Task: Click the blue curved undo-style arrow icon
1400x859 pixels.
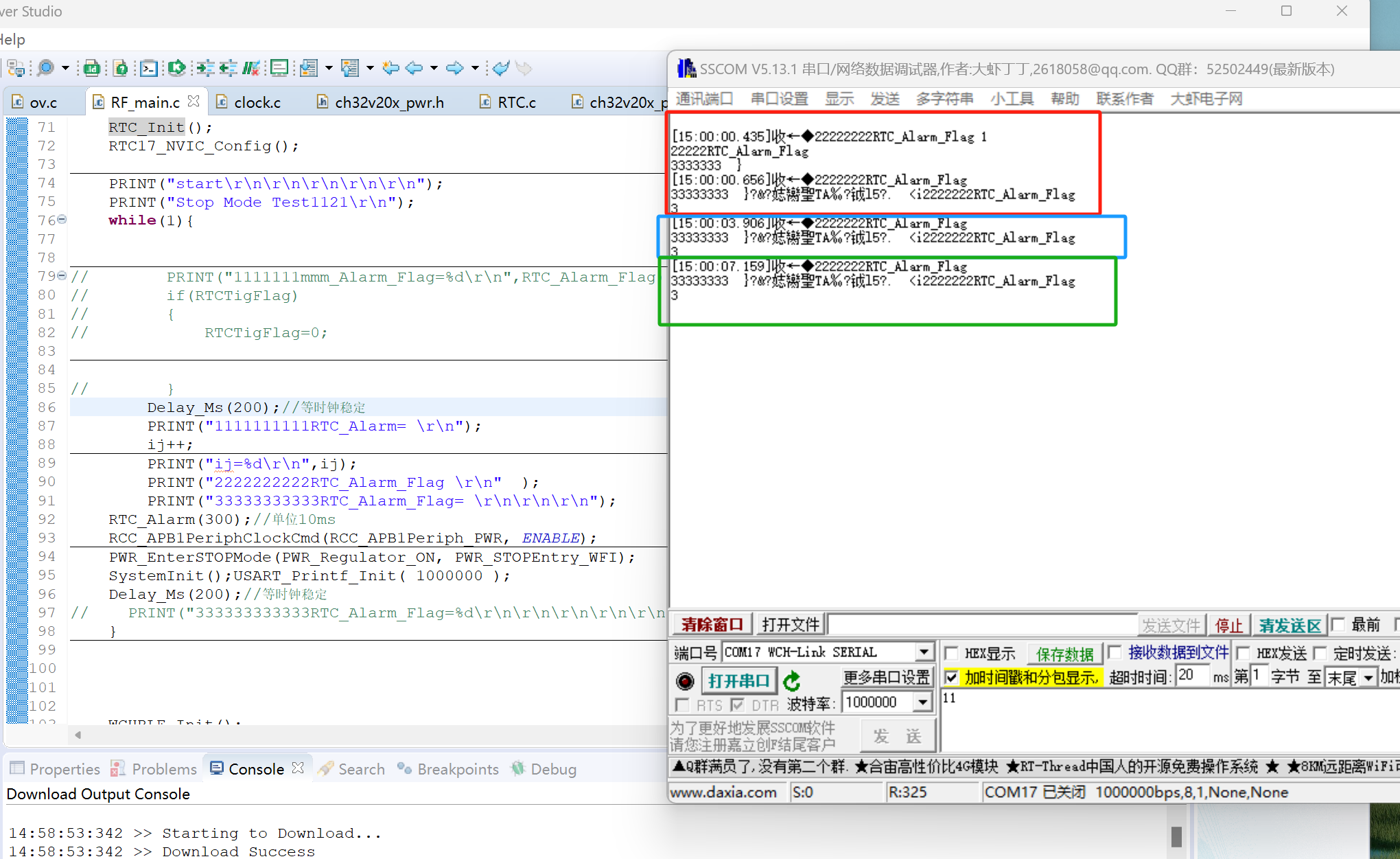Action: pyautogui.click(x=502, y=68)
